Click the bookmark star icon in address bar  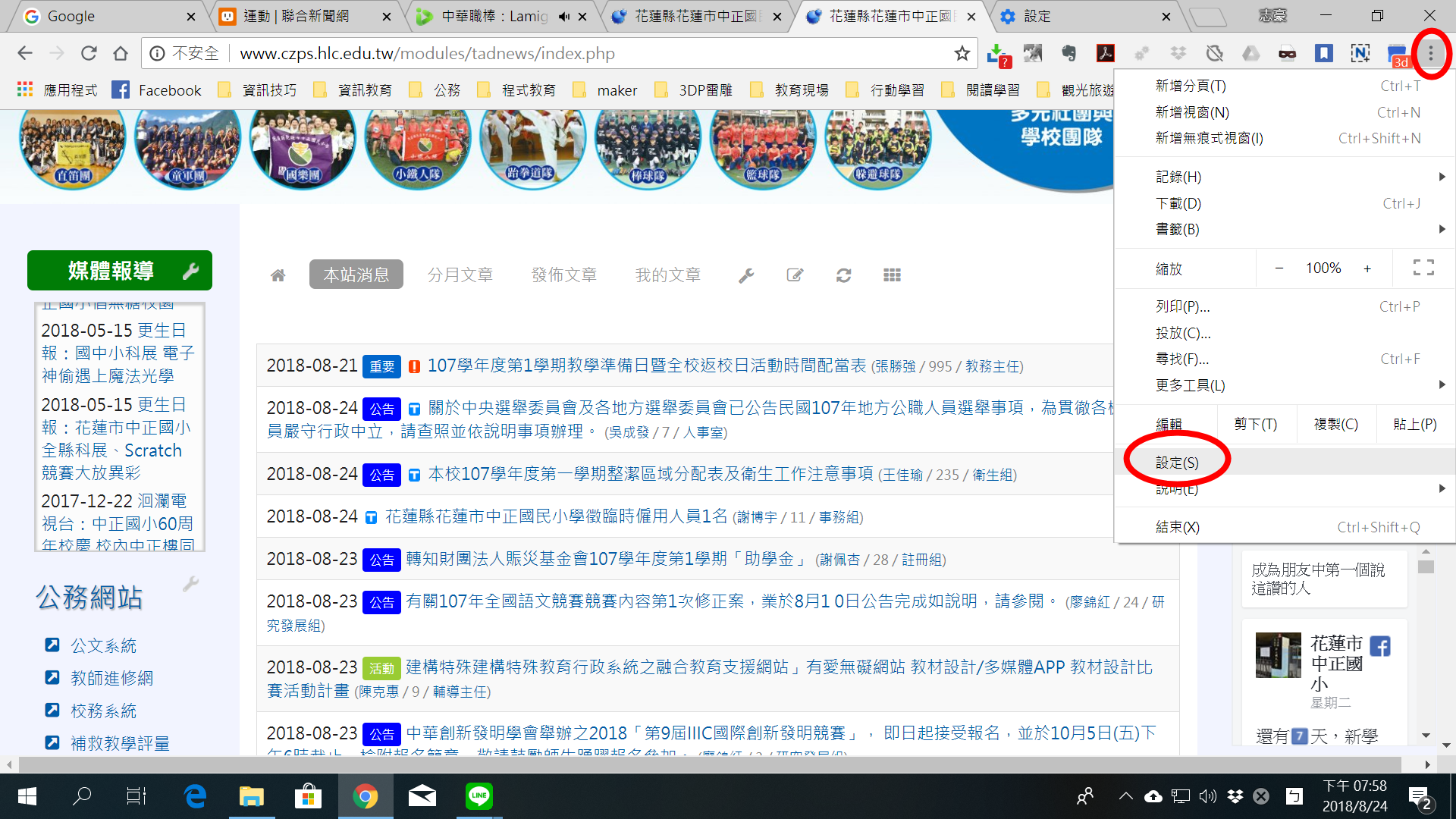(962, 53)
